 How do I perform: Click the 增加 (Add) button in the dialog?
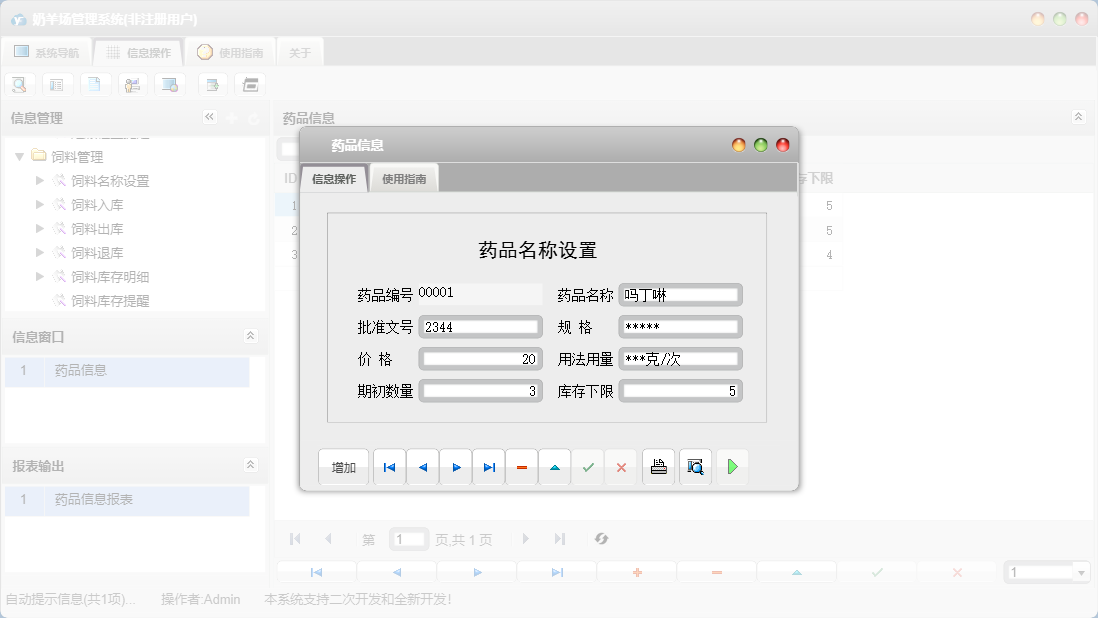coord(343,466)
